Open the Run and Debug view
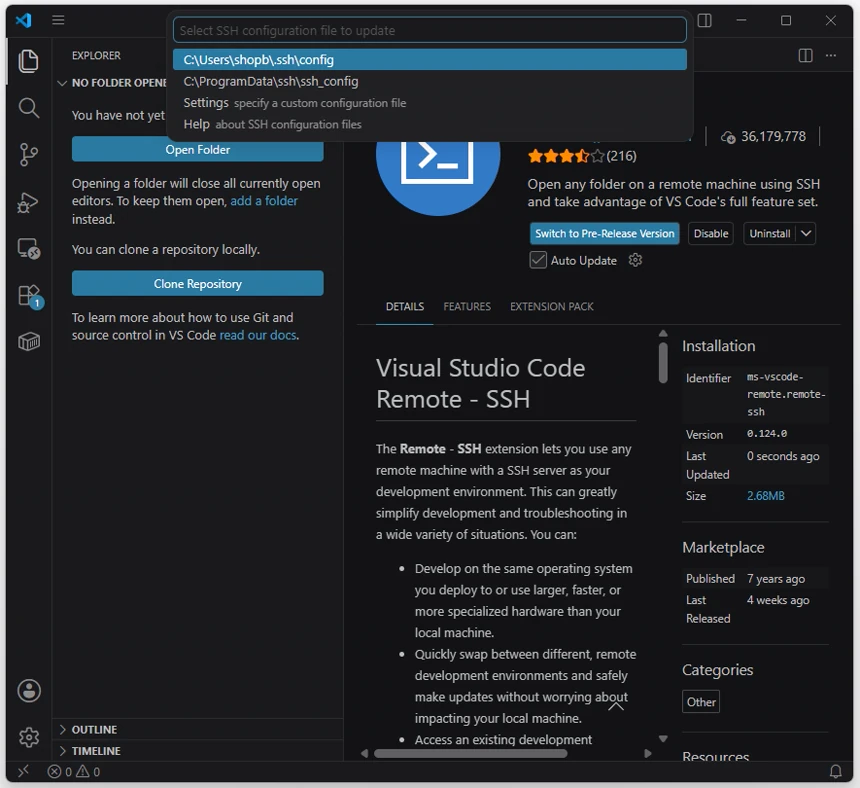This screenshot has width=860, height=788. click(x=29, y=202)
